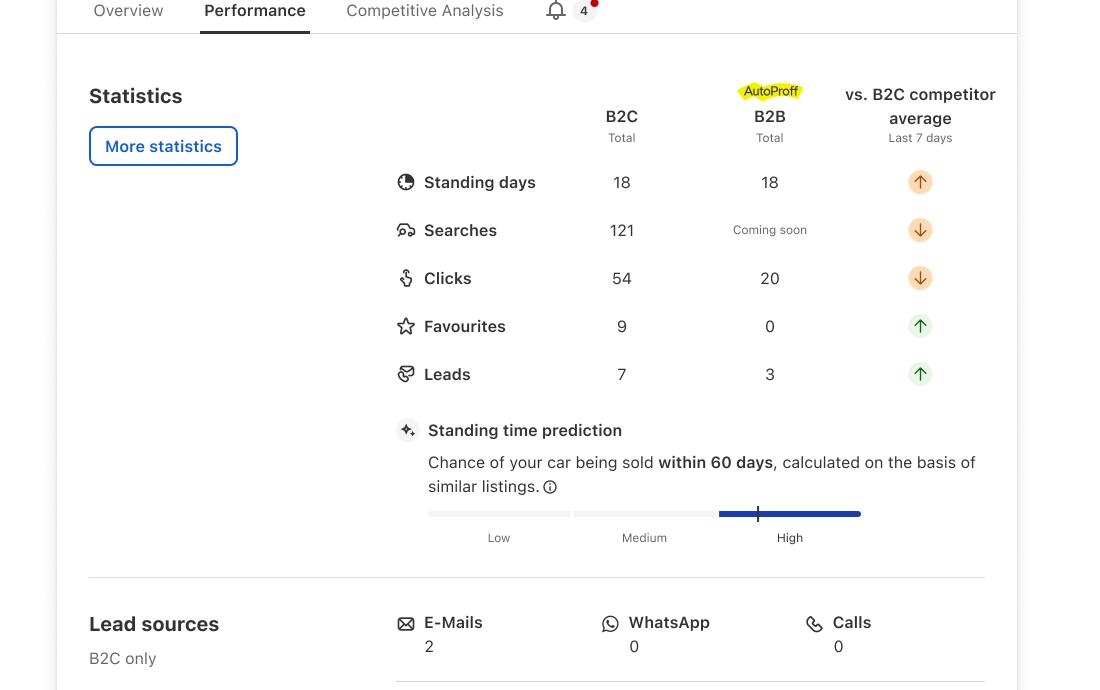Image resolution: width=1100 pixels, height=690 pixels.
Task: Click the WhatsApp lead source label
Action: pos(669,623)
